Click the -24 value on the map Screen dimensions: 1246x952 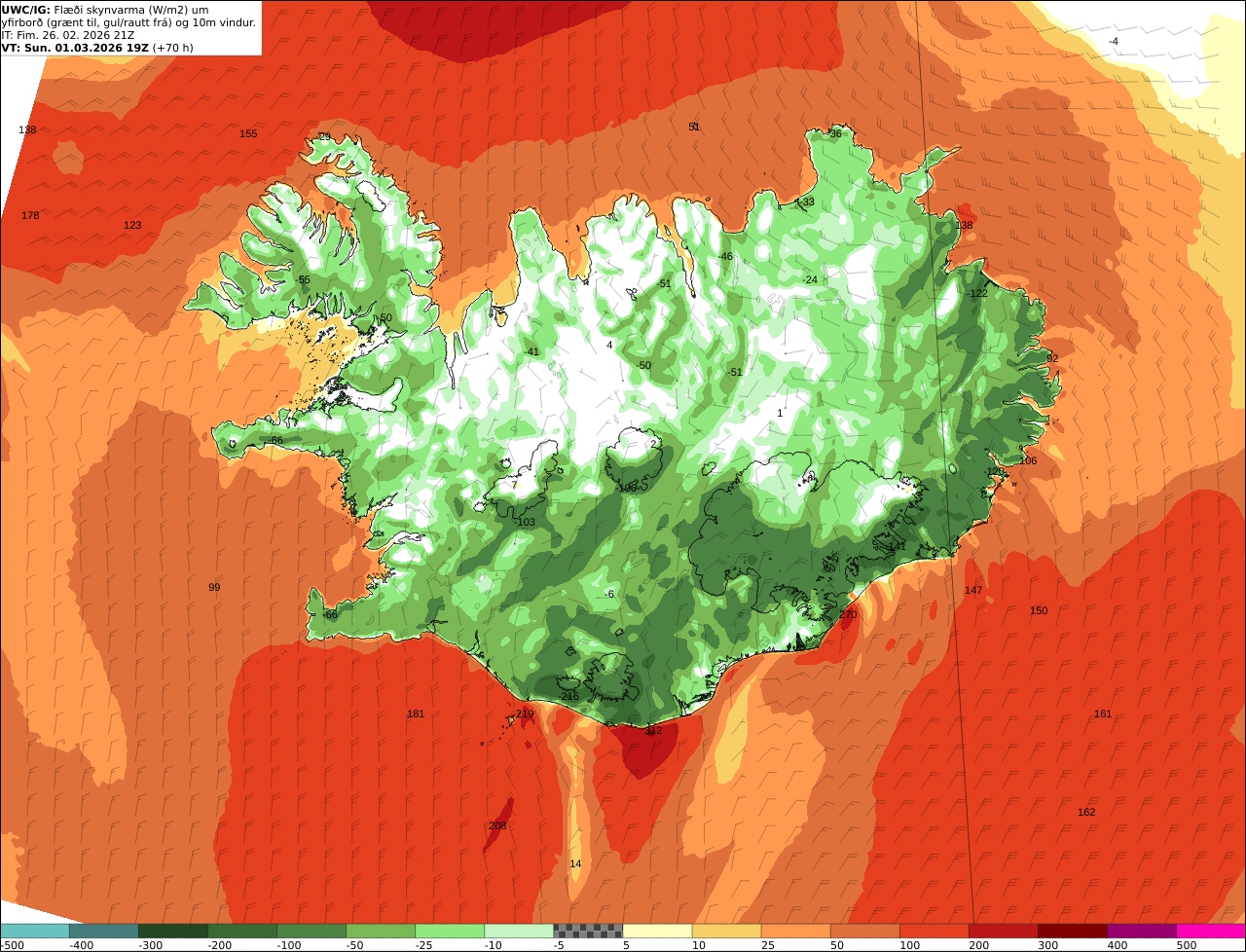[810, 279]
